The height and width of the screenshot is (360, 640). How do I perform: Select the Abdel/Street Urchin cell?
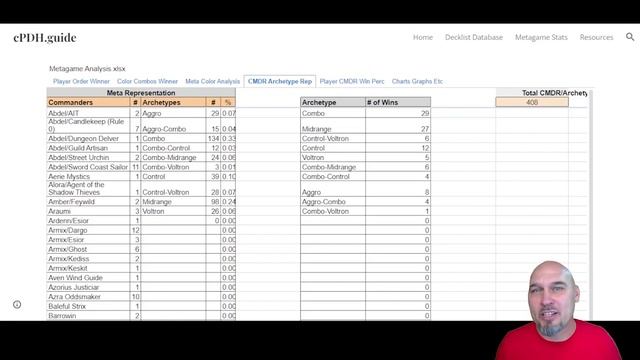(88, 157)
